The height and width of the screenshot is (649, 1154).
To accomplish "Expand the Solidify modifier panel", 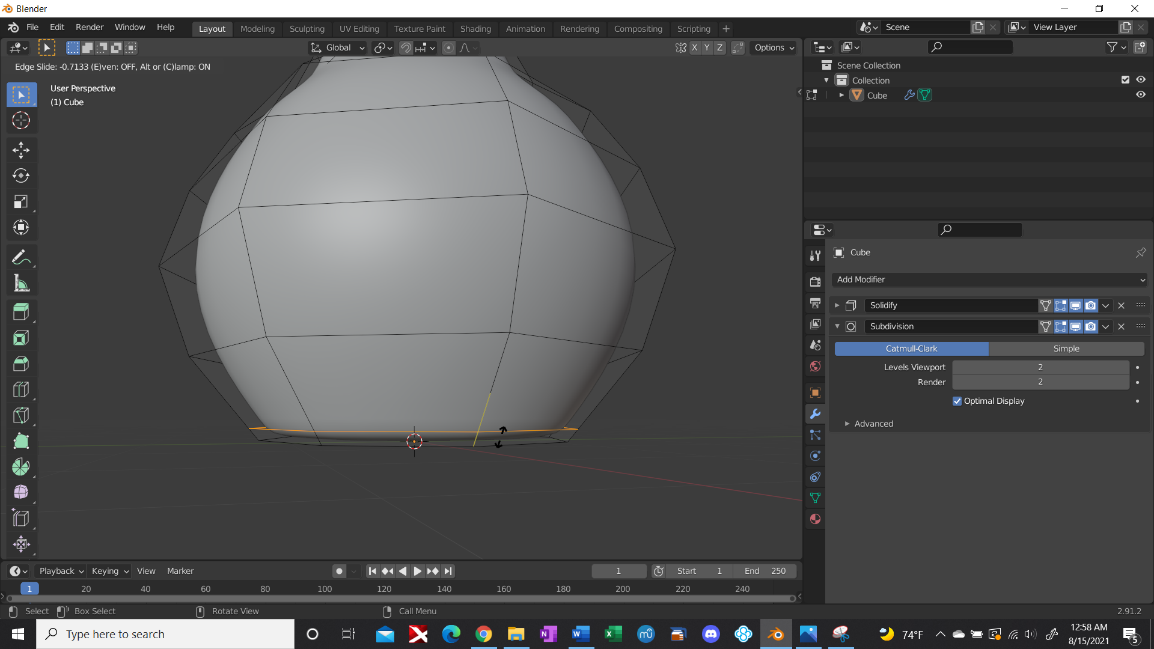I will (837, 305).
